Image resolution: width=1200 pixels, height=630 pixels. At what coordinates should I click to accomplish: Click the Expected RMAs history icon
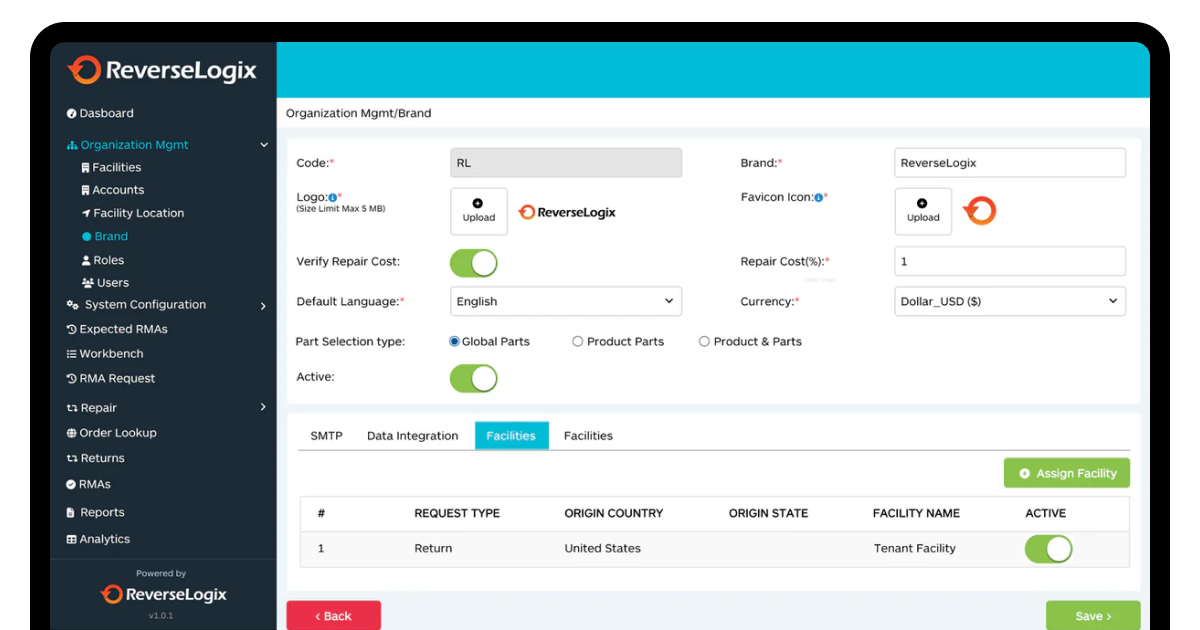coord(72,329)
